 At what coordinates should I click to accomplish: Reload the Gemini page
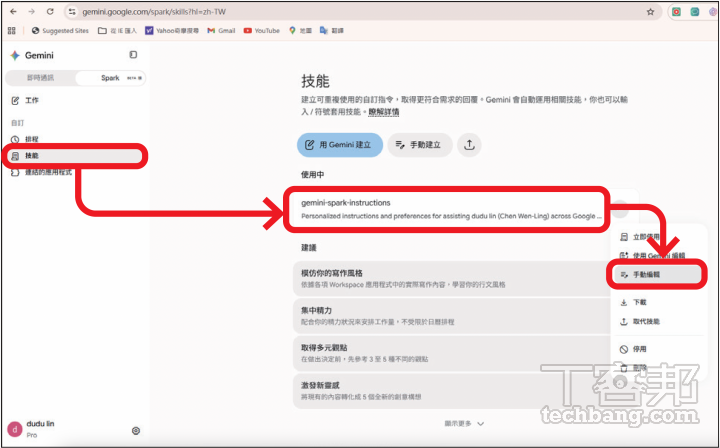(x=50, y=12)
